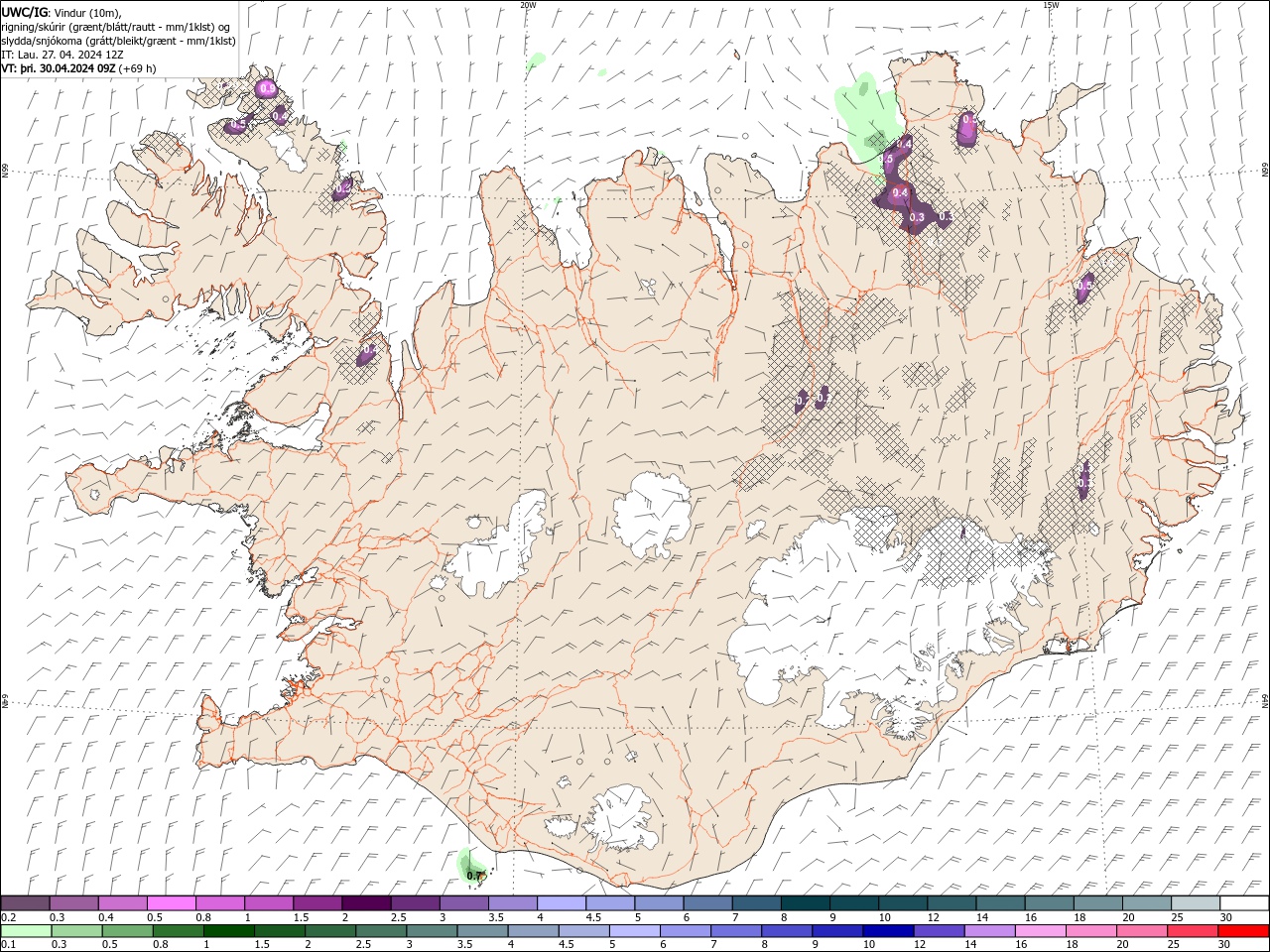1270x952 pixels.
Task: Select the palest green swatch starting the lower legend row
Action: click(x=26, y=931)
